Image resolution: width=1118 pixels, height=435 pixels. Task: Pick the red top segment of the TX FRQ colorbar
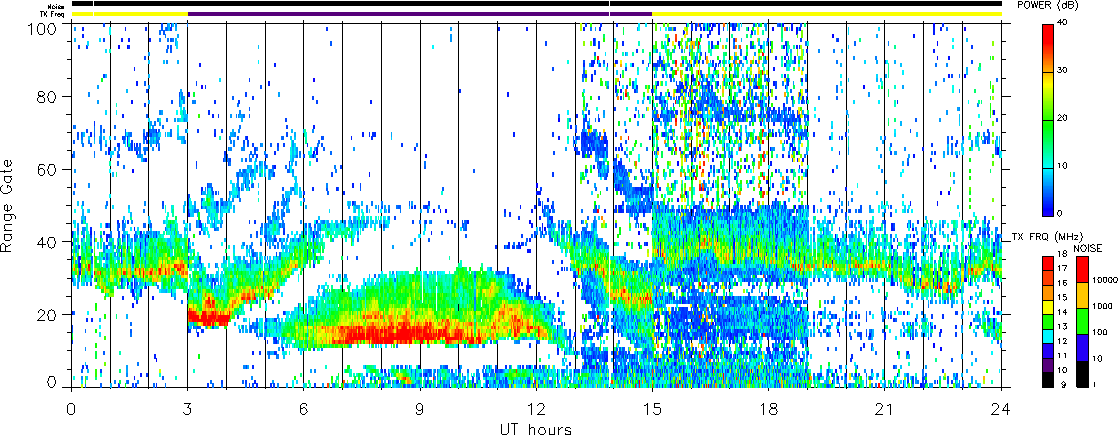pos(1047,261)
